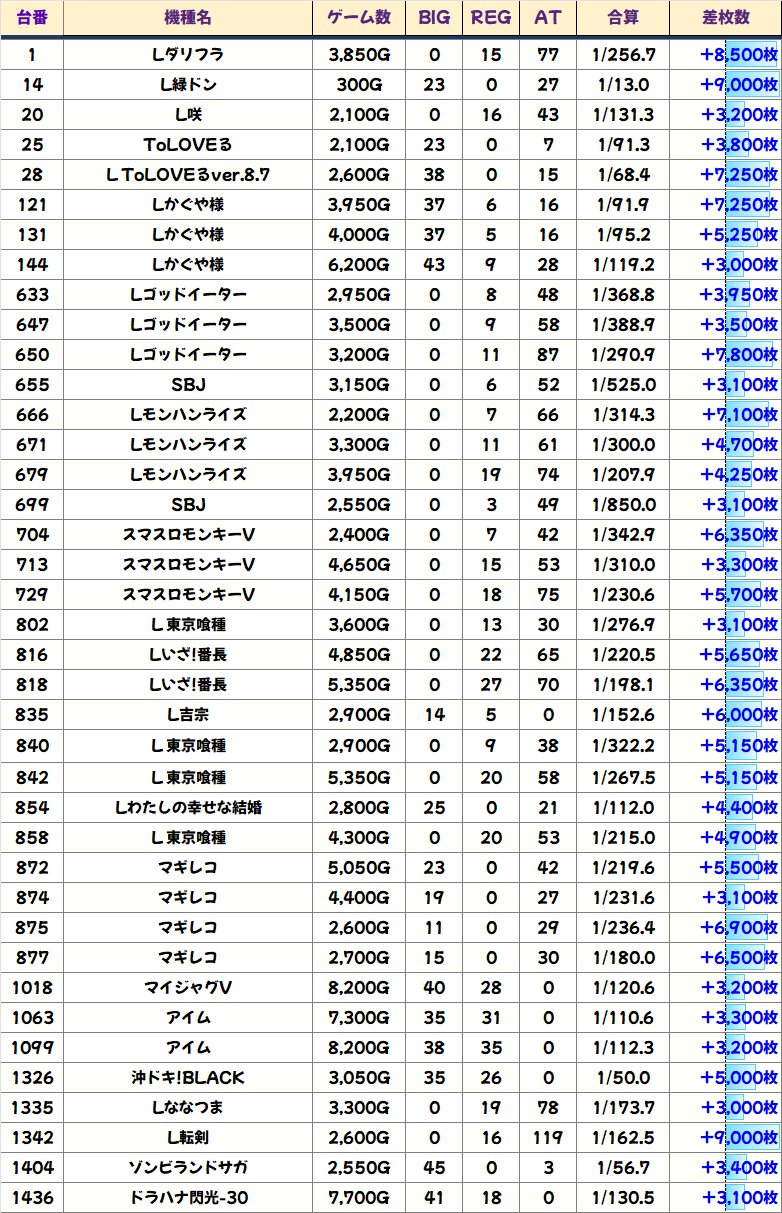Viewport: 782px width, 1213px height.
Task: Click the 1/13.0 combined rate
Action: 624,85
